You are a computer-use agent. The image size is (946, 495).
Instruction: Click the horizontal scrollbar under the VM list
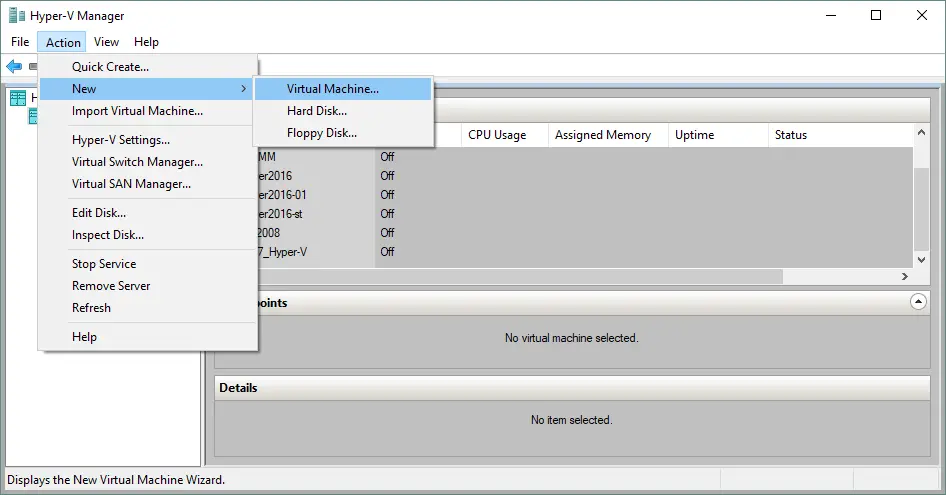600,276
